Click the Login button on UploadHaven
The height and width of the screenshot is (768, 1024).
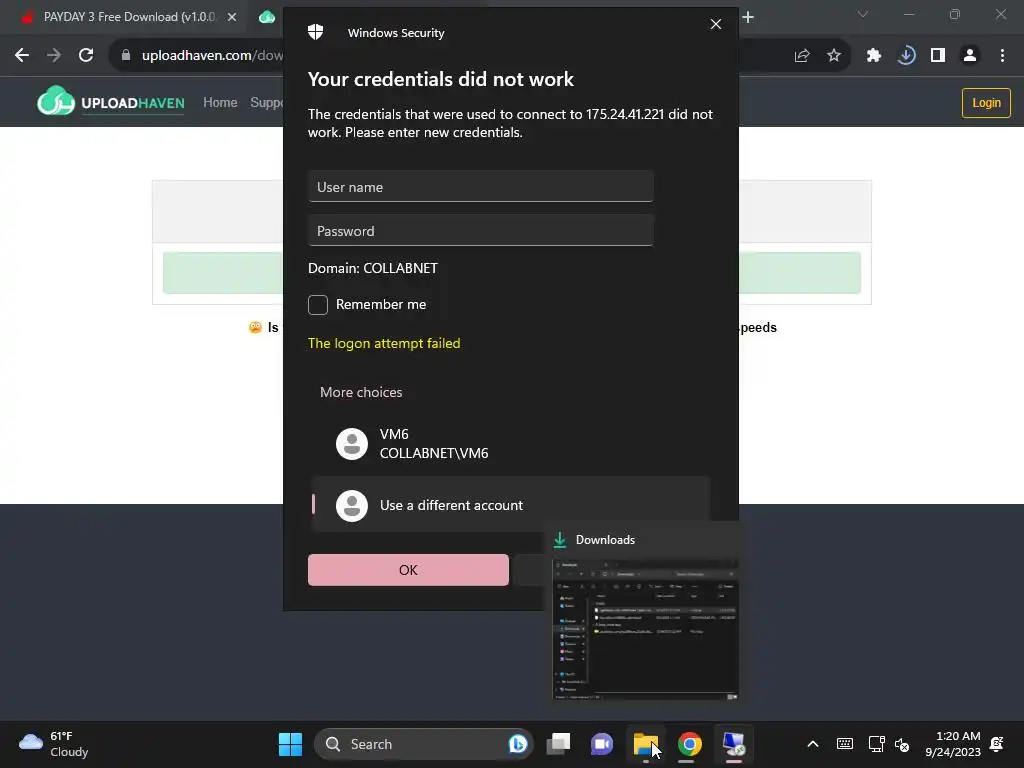pos(986,103)
